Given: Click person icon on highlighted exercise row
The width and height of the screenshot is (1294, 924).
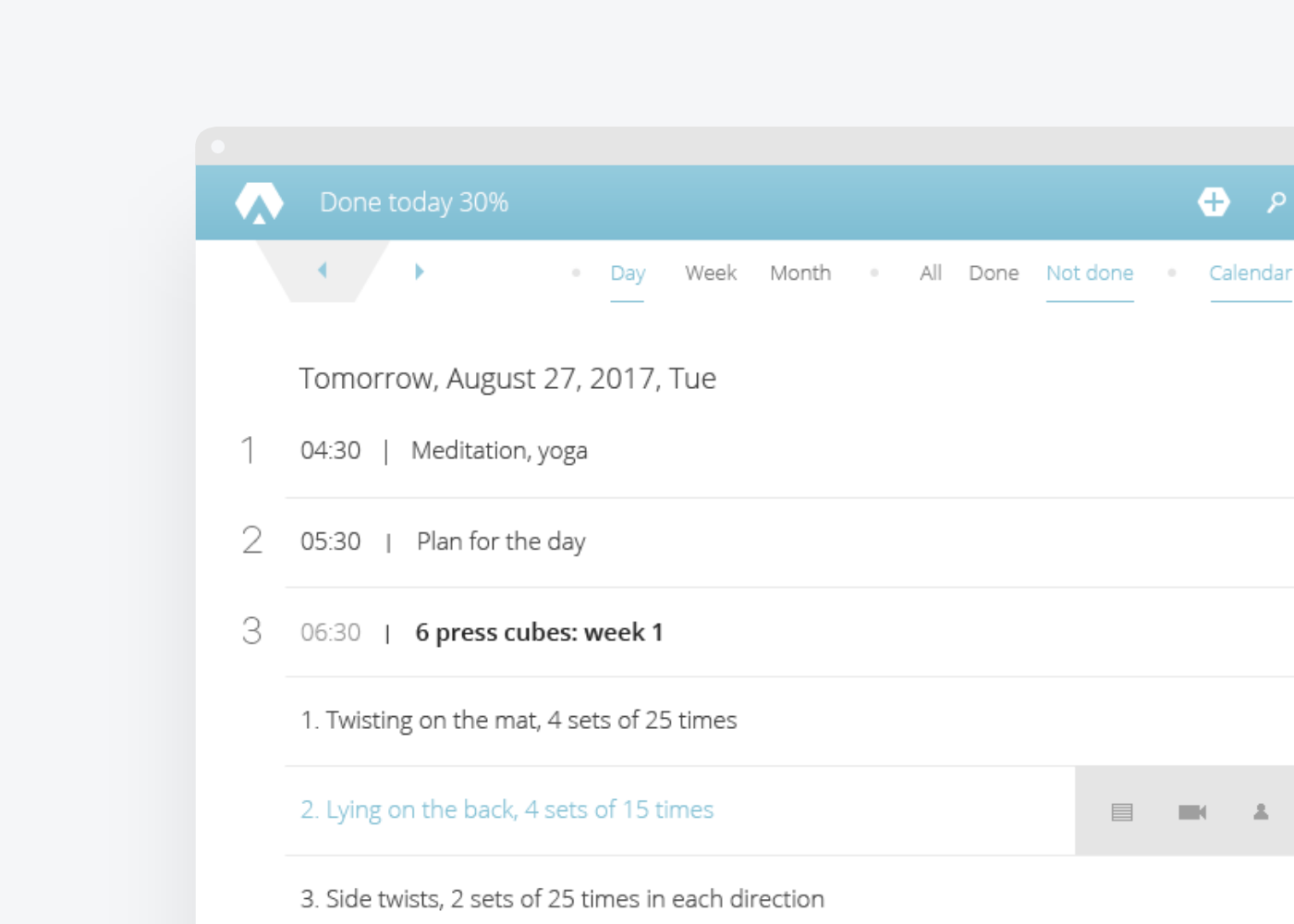Looking at the screenshot, I should [1261, 811].
